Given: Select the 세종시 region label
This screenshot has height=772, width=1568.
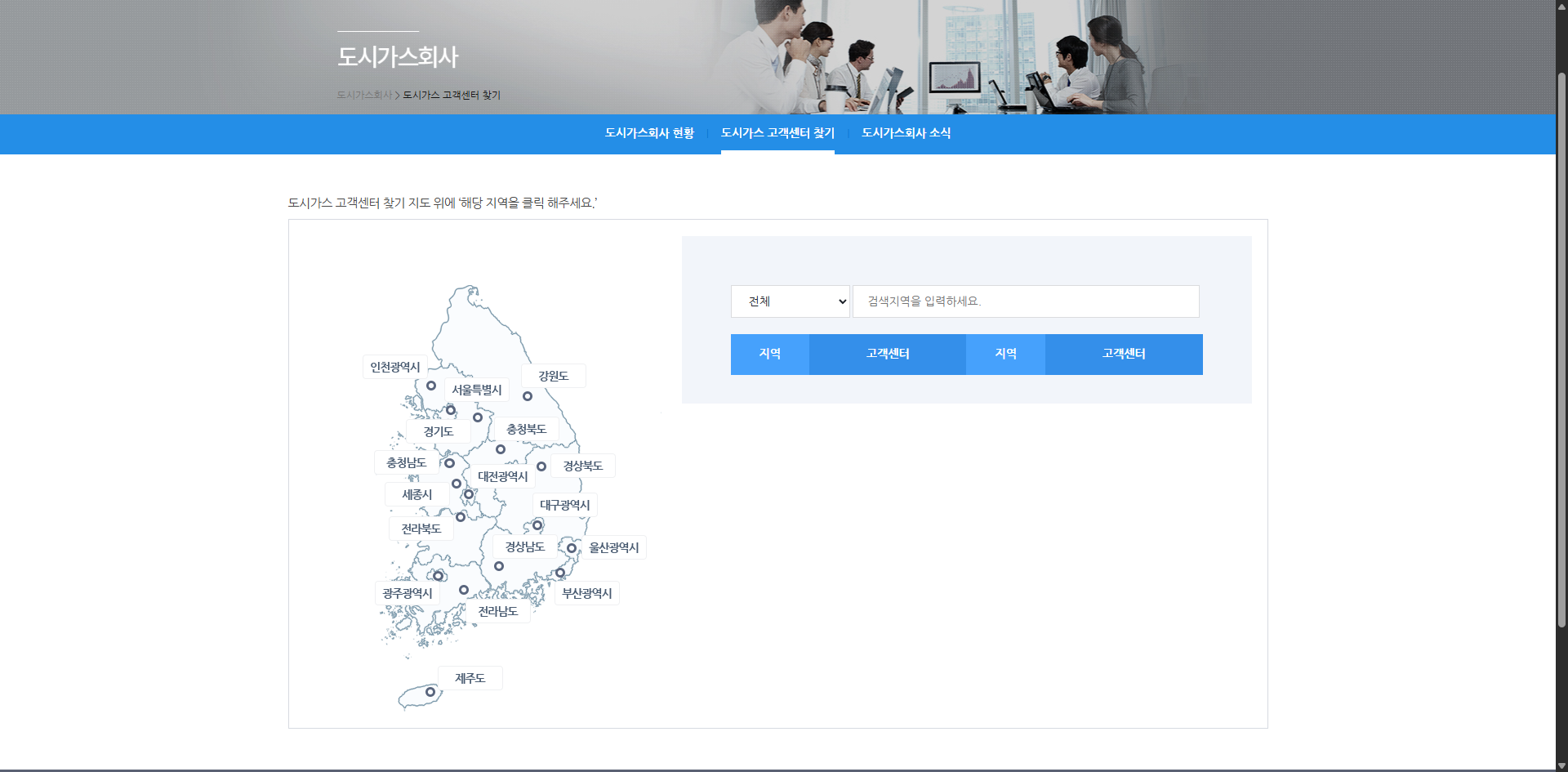Looking at the screenshot, I should [418, 493].
